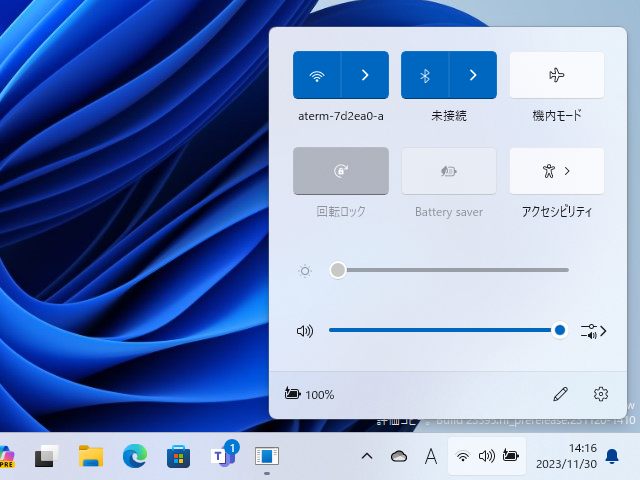Open battery settings showing 100%
Screen dimensions: 640x480
tap(309, 394)
